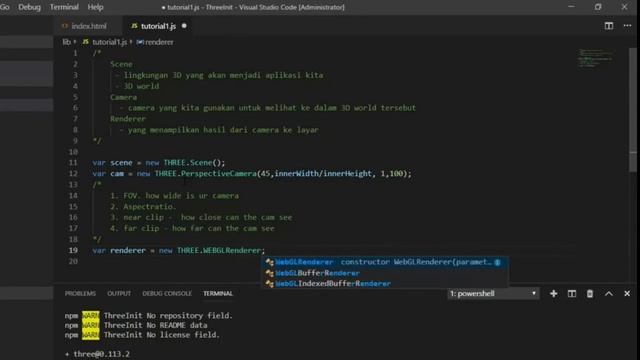
Task: Click the unsaved dot on tutorial1.js tab
Action: click(184, 26)
